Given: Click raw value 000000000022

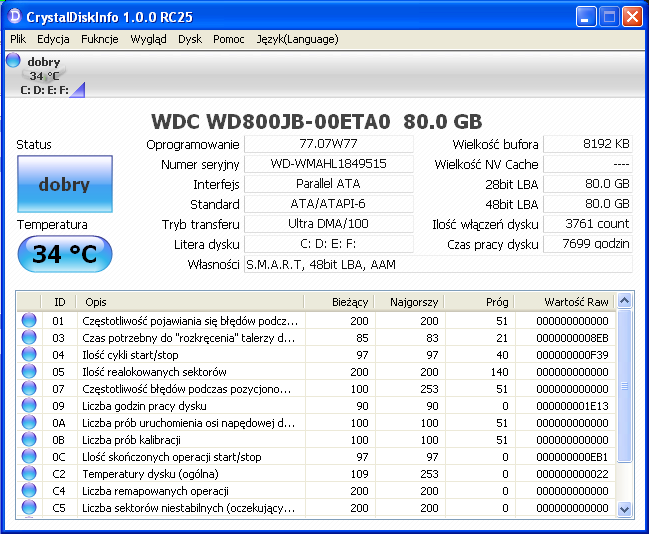Looking at the screenshot, I should point(572,474).
